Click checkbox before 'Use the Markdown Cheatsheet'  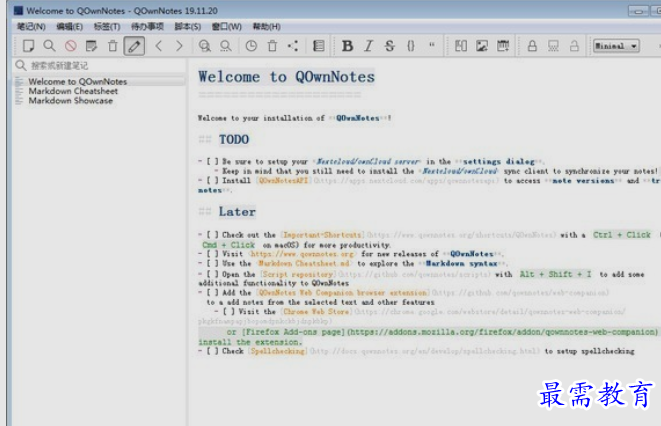click(x=212, y=264)
